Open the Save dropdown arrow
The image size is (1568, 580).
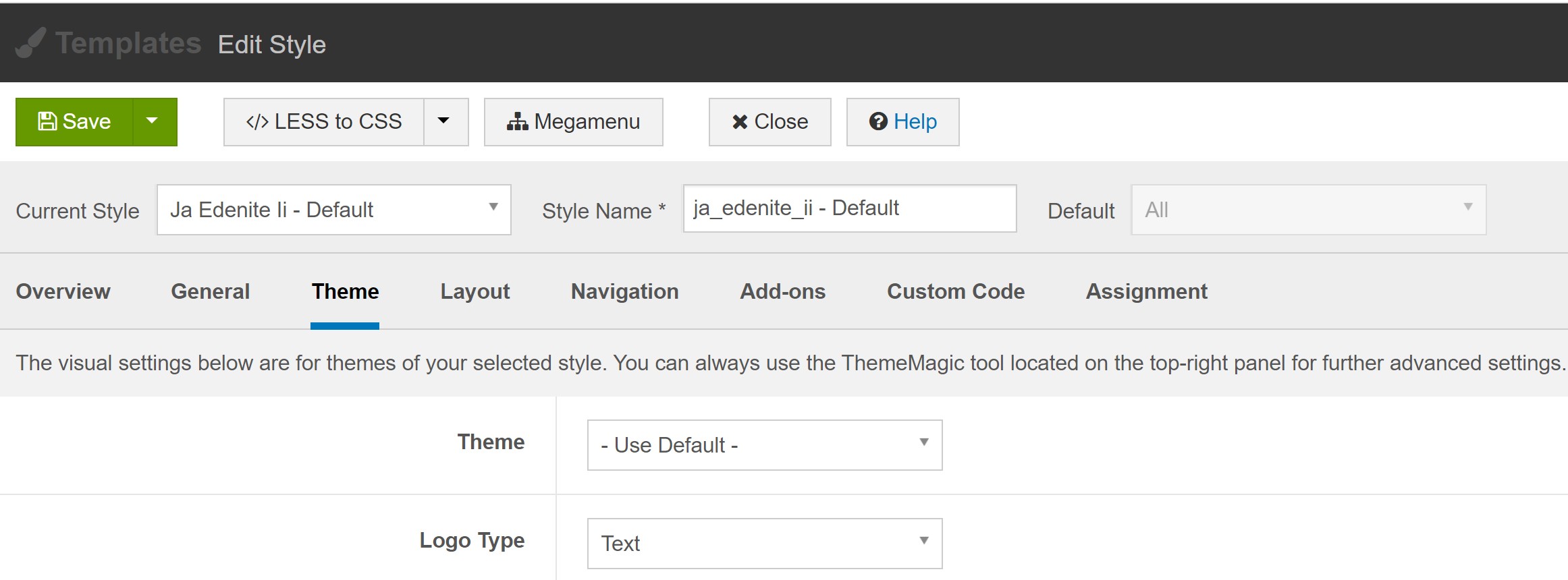point(153,121)
